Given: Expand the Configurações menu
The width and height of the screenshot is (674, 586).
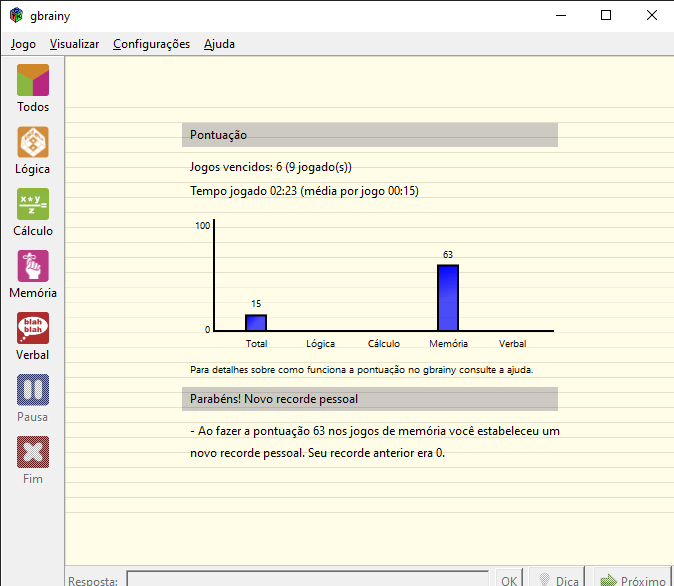Looking at the screenshot, I should pos(151,44).
